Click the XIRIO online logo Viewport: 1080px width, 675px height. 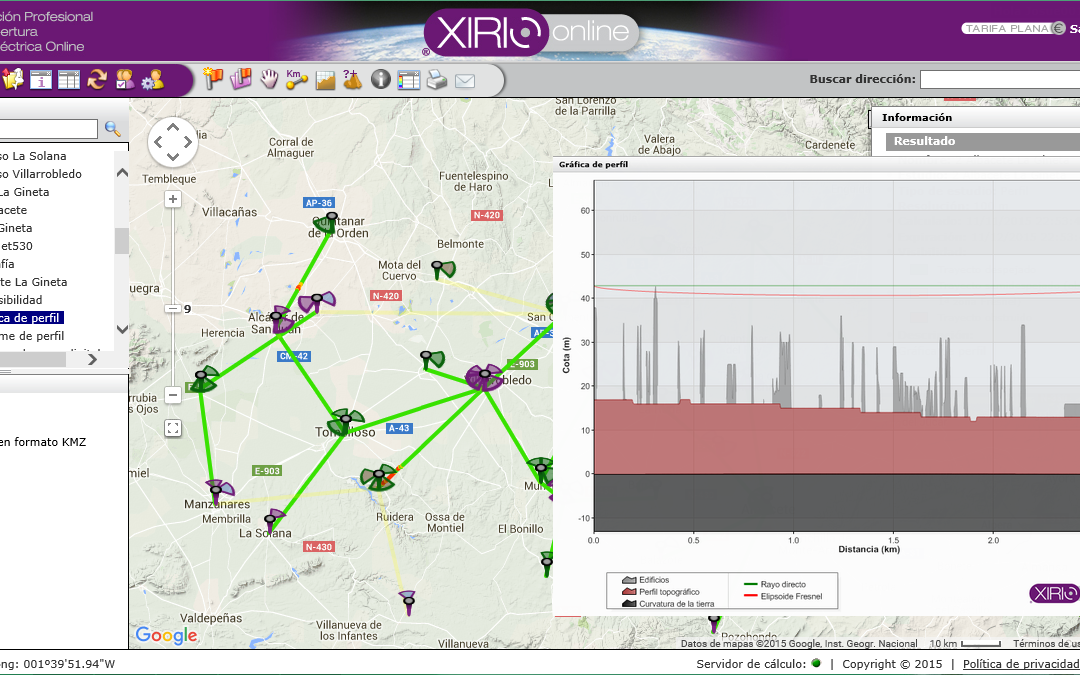[530, 32]
